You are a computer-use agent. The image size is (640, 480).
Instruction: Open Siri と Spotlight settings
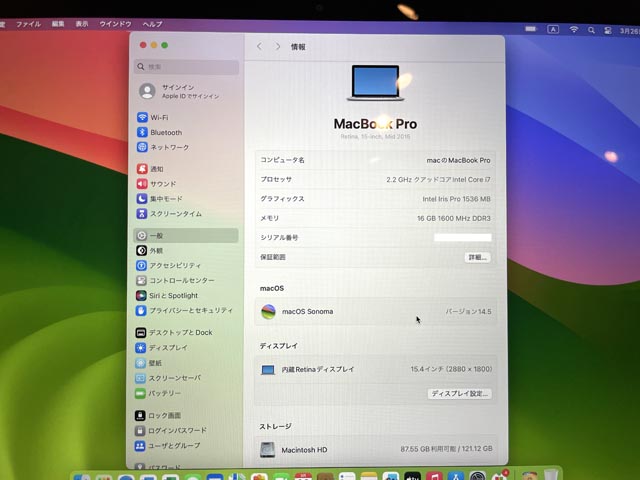click(x=173, y=296)
